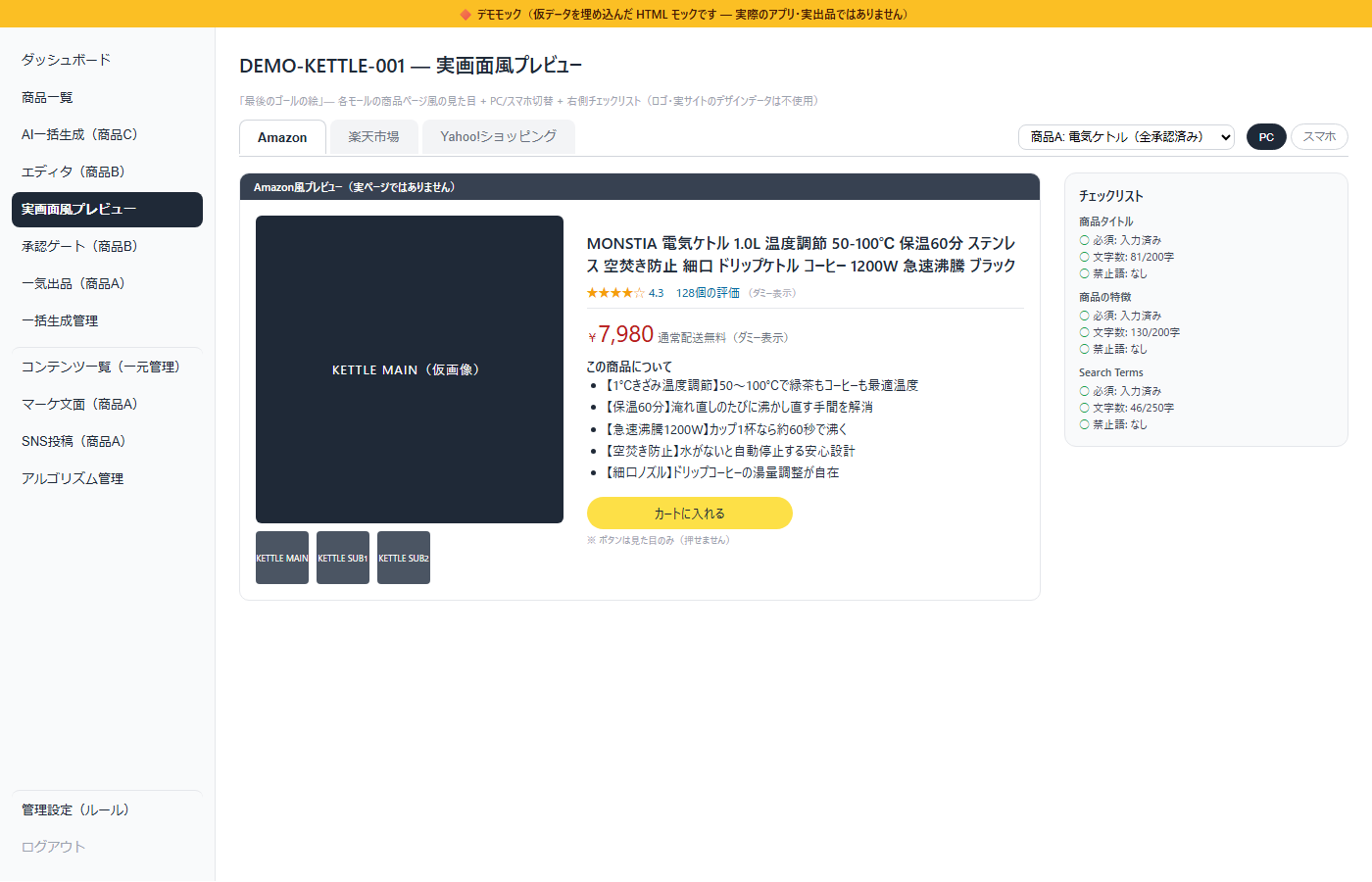Screen dimensions: 1372x882
Task: Switch to the Yahoo!ショッピング tab
Action: pyautogui.click(x=498, y=137)
